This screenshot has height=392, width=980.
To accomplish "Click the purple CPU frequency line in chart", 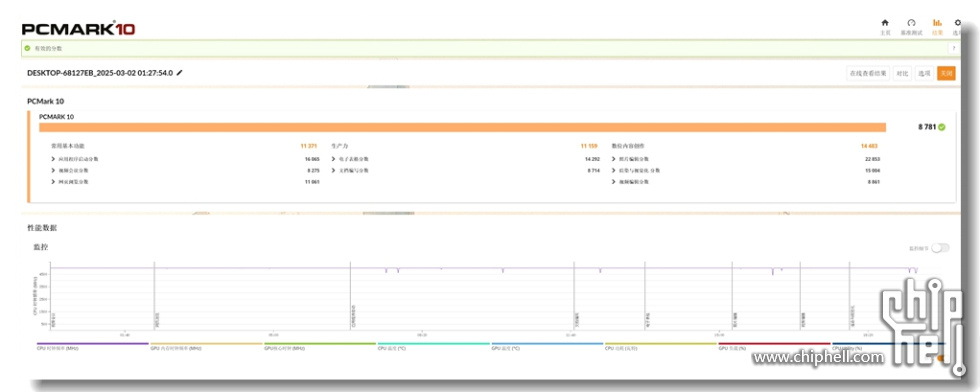I will pyautogui.click(x=250, y=268).
